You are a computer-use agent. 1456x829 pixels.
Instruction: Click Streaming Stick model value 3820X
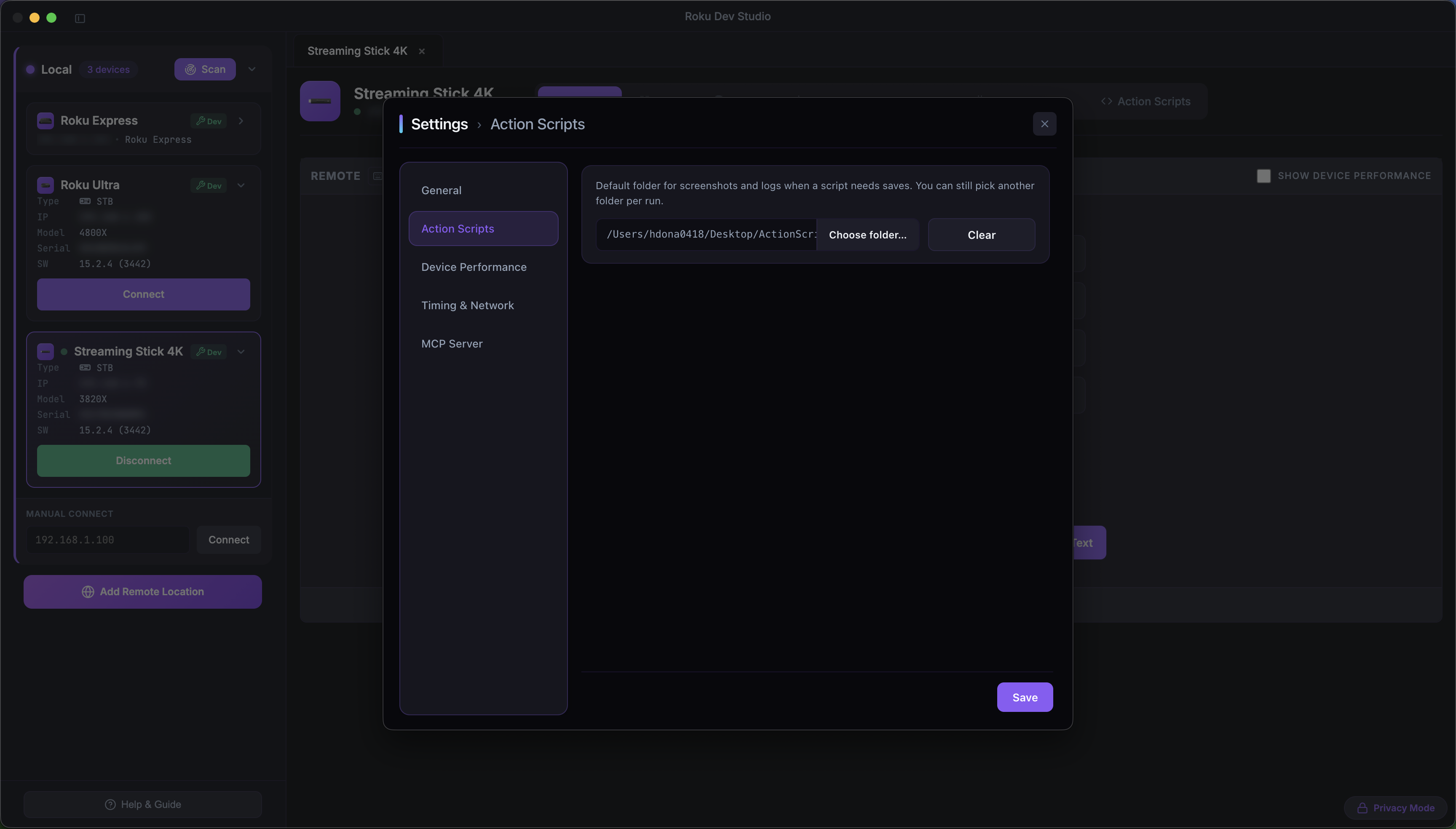click(93, 398)
